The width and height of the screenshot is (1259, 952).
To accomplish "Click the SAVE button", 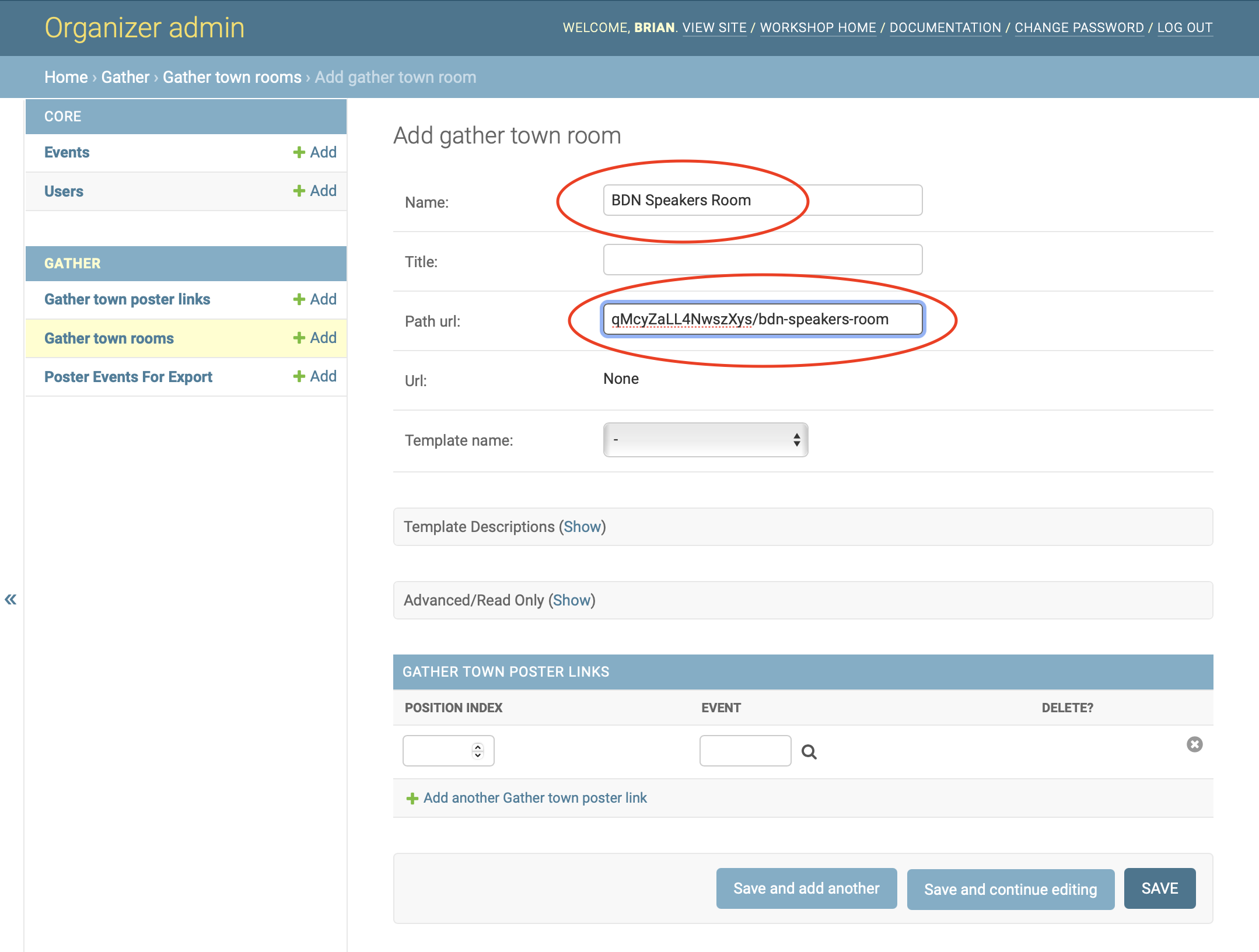I will 1159,888.
